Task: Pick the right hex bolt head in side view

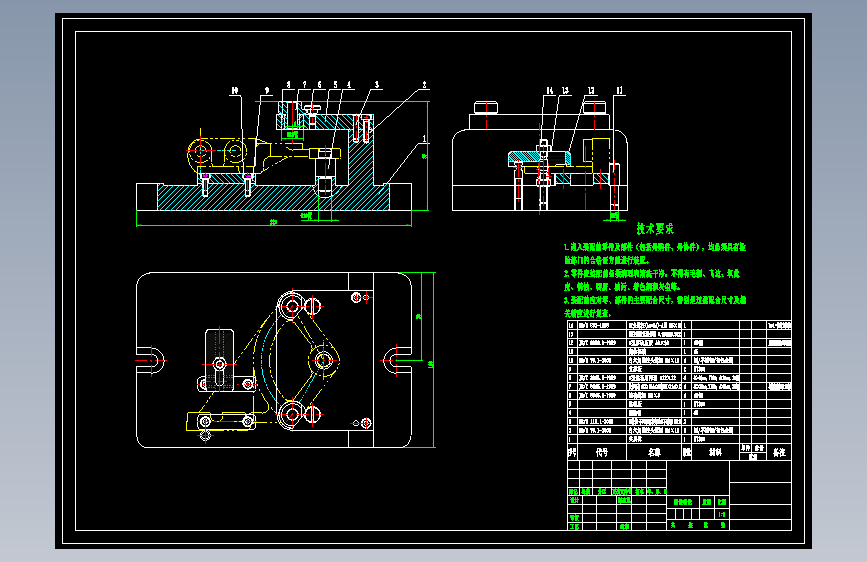Action: (x=594, y=107)
